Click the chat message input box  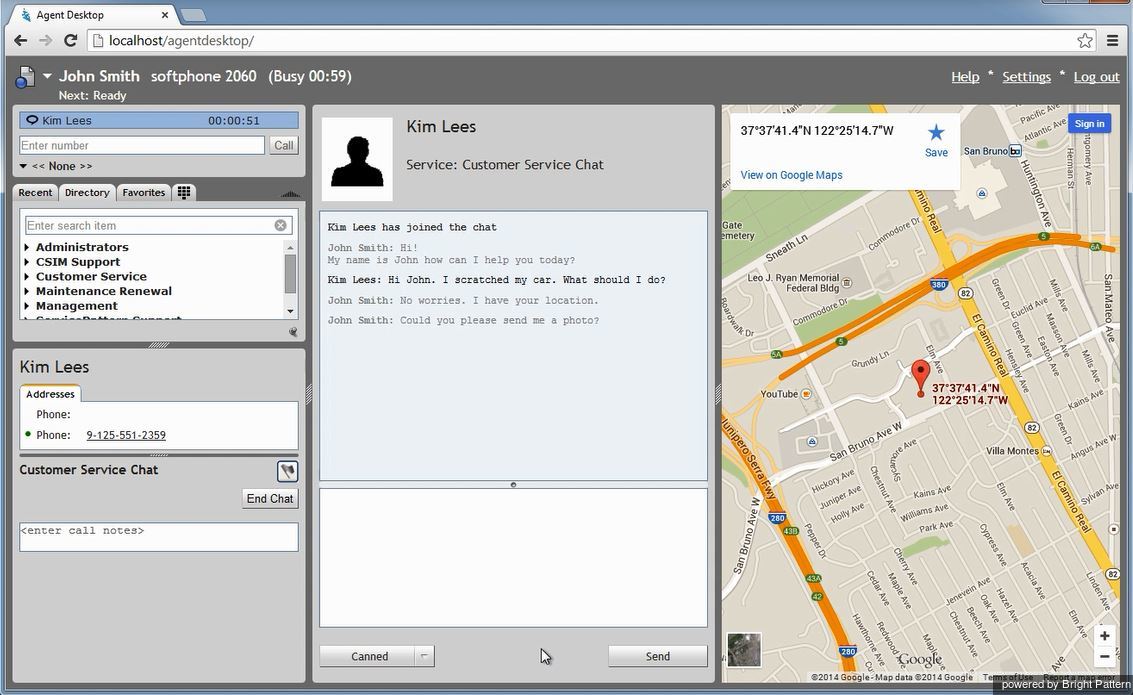[513, 558]
